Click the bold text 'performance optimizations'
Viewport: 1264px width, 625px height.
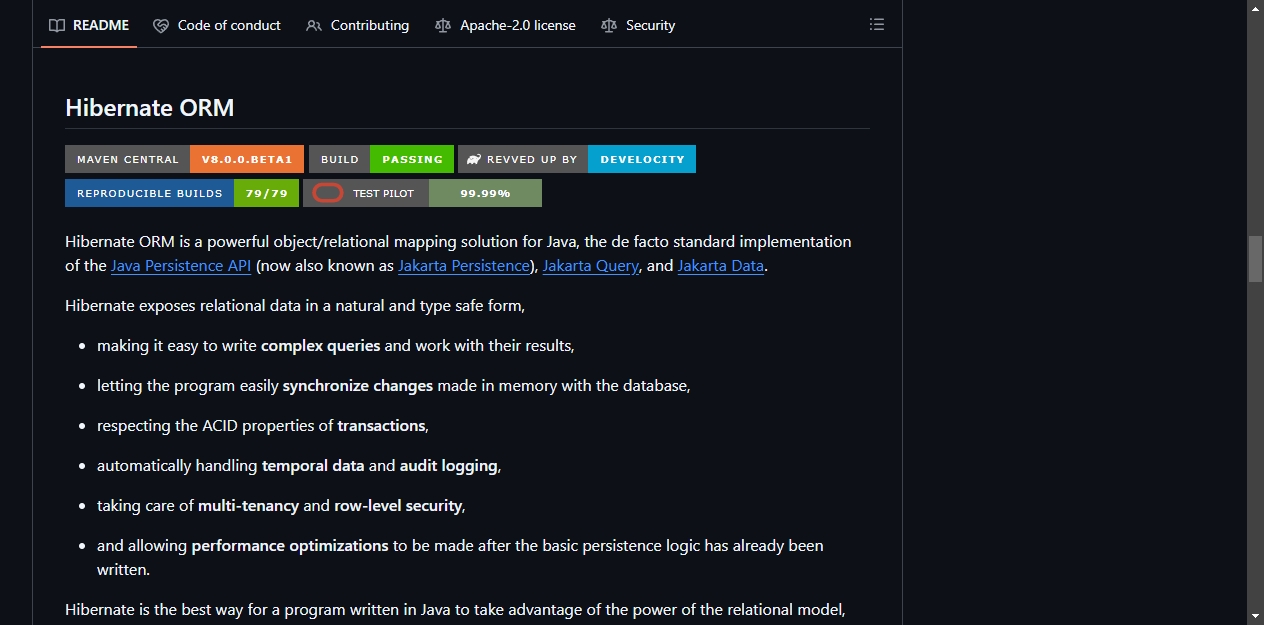point(290,546)
